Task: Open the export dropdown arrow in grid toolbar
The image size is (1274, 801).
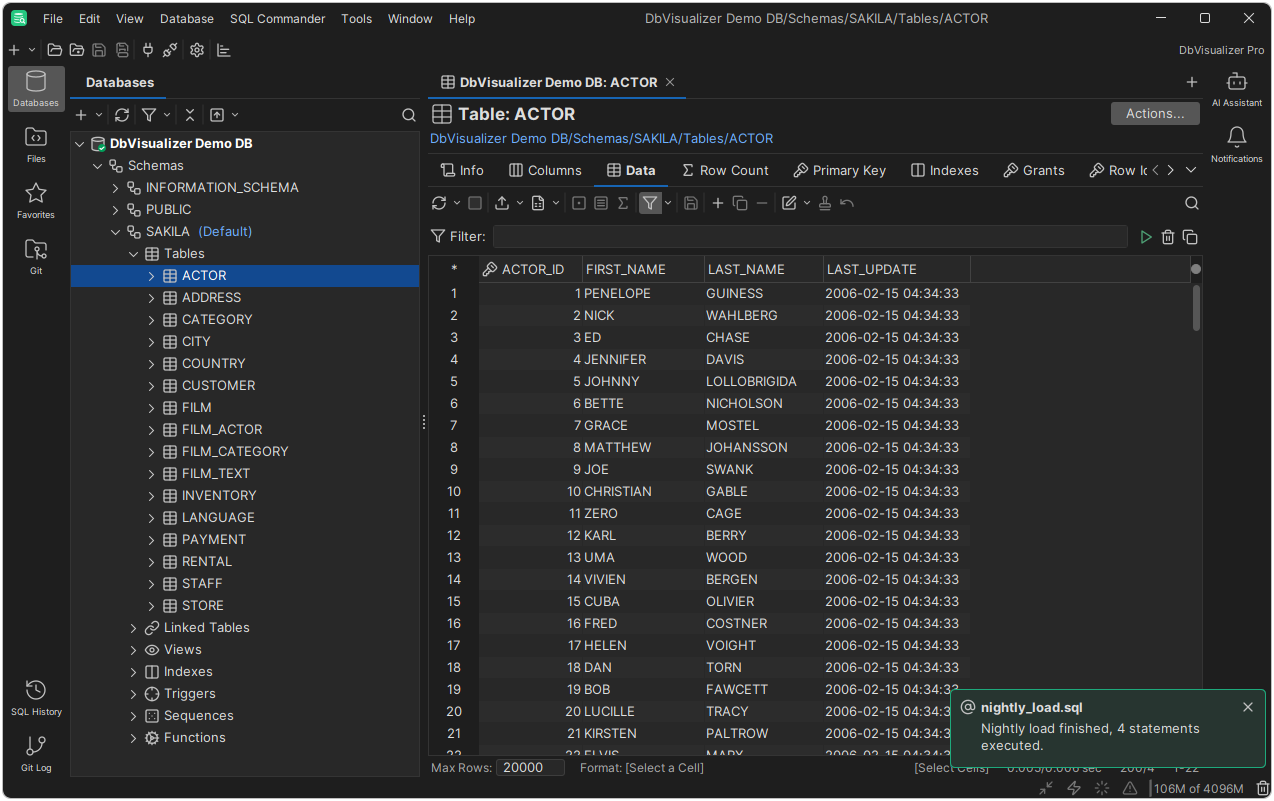Action: point(520,203)
